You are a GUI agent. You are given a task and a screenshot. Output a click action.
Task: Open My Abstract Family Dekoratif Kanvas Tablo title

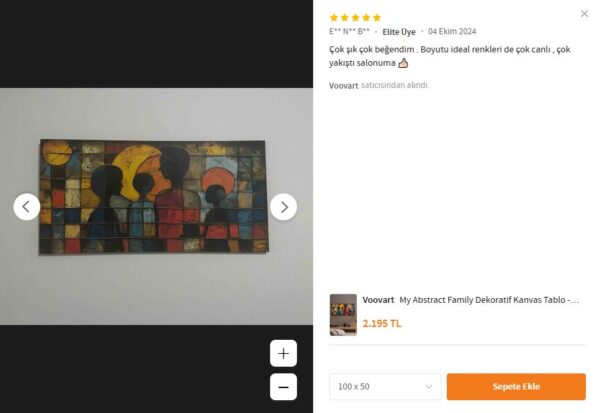click(x=489, y=300)
